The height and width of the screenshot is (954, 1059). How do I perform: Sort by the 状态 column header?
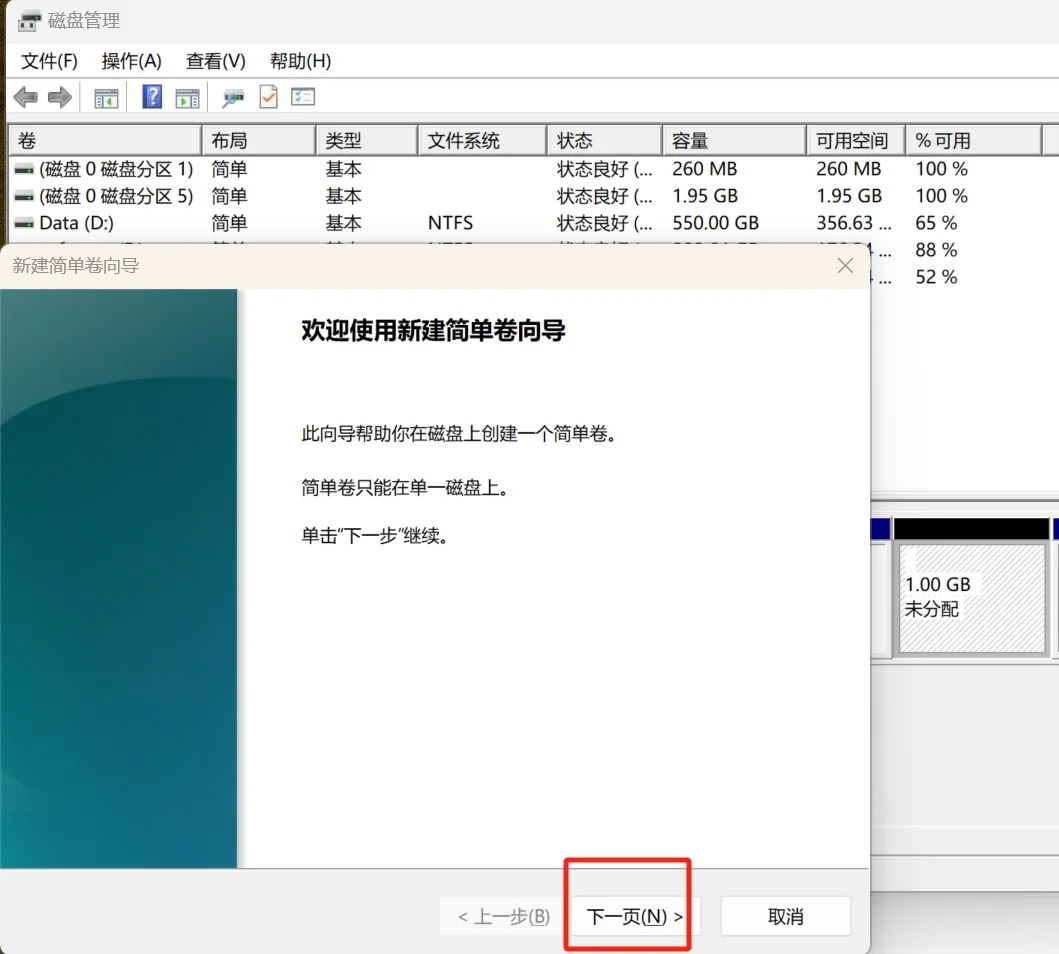(x=604, y=140)
